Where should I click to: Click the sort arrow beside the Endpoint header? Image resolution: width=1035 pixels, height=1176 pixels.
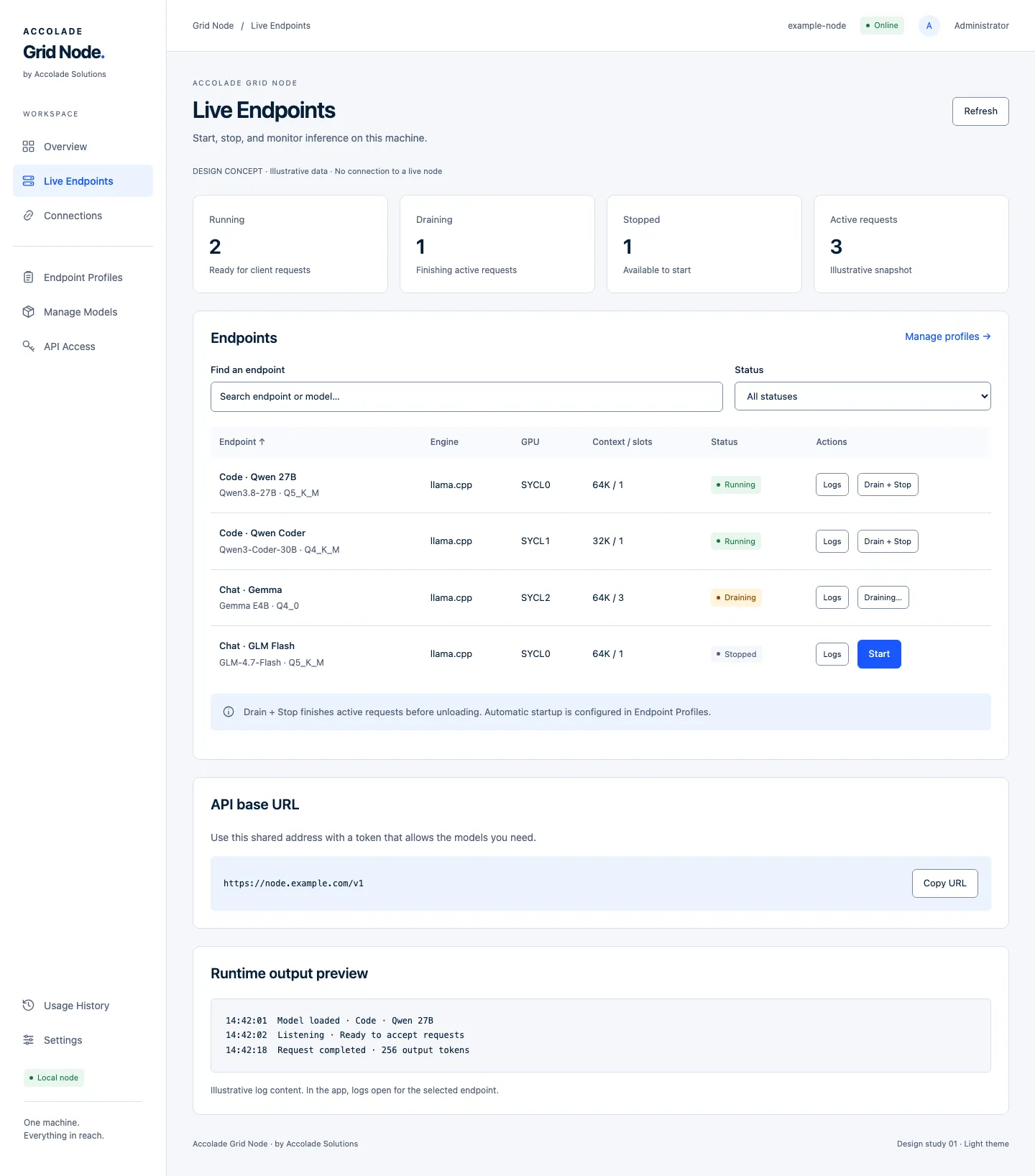[262, 442]
